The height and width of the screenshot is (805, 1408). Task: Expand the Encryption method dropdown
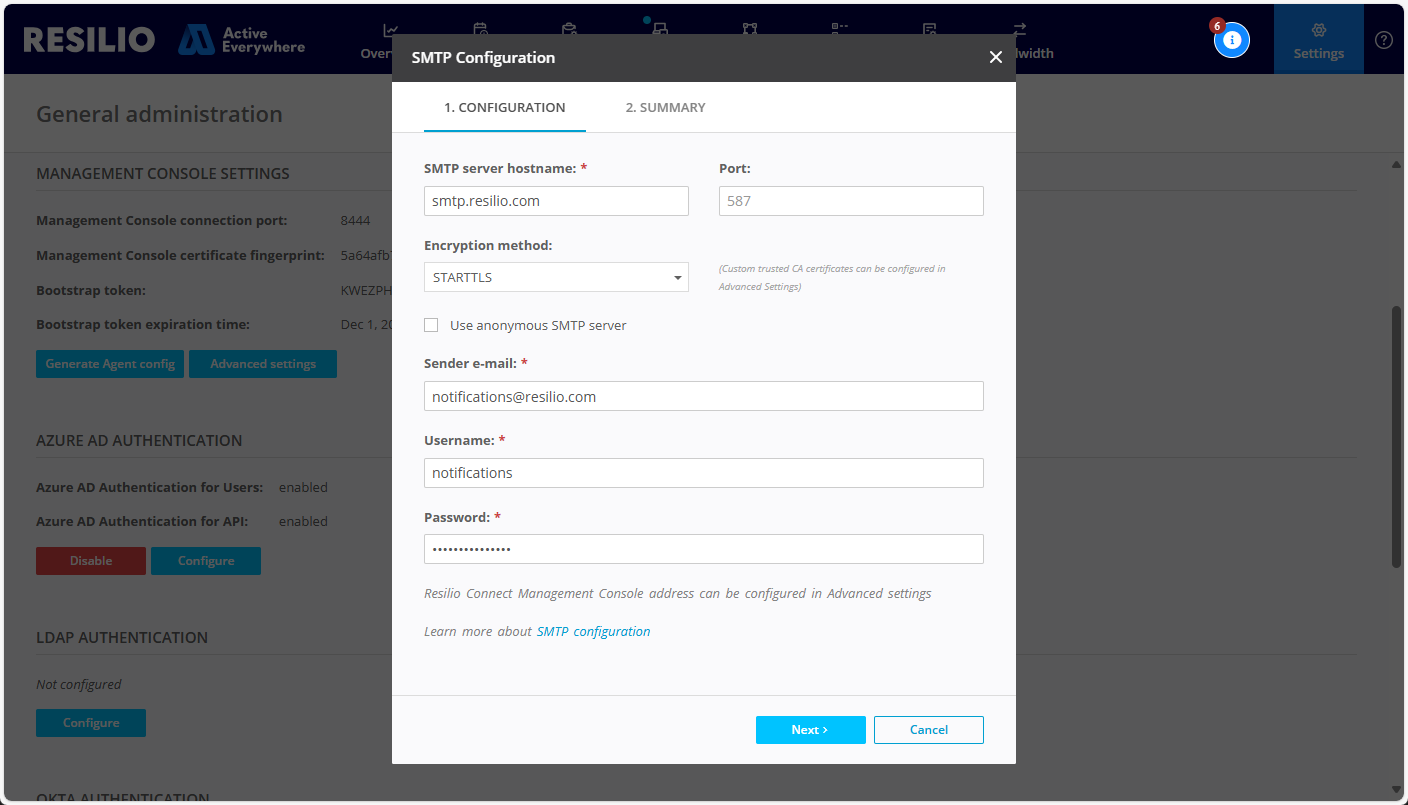pos(556,277)
